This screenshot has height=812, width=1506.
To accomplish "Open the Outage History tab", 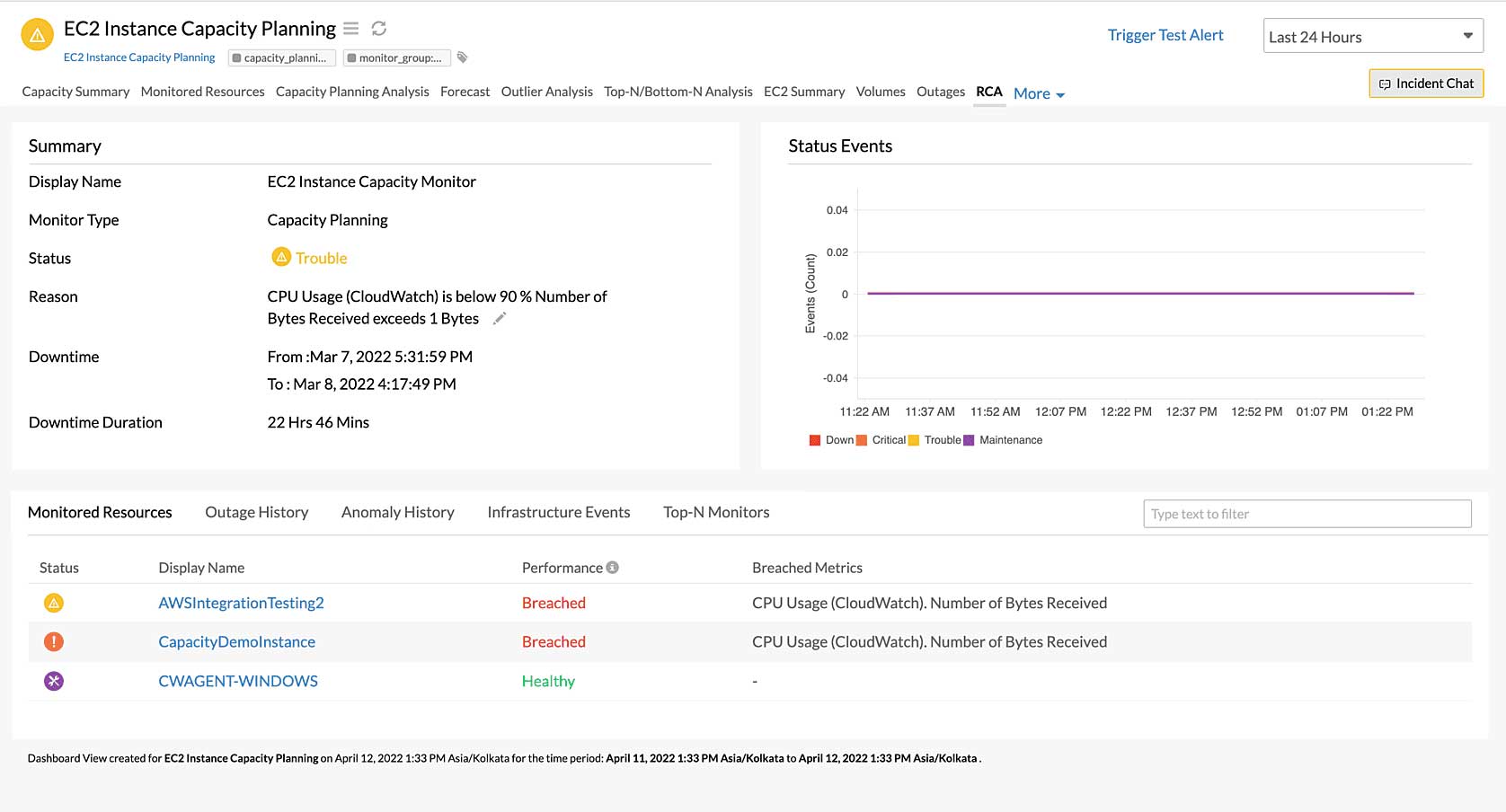I will point(255,512).
